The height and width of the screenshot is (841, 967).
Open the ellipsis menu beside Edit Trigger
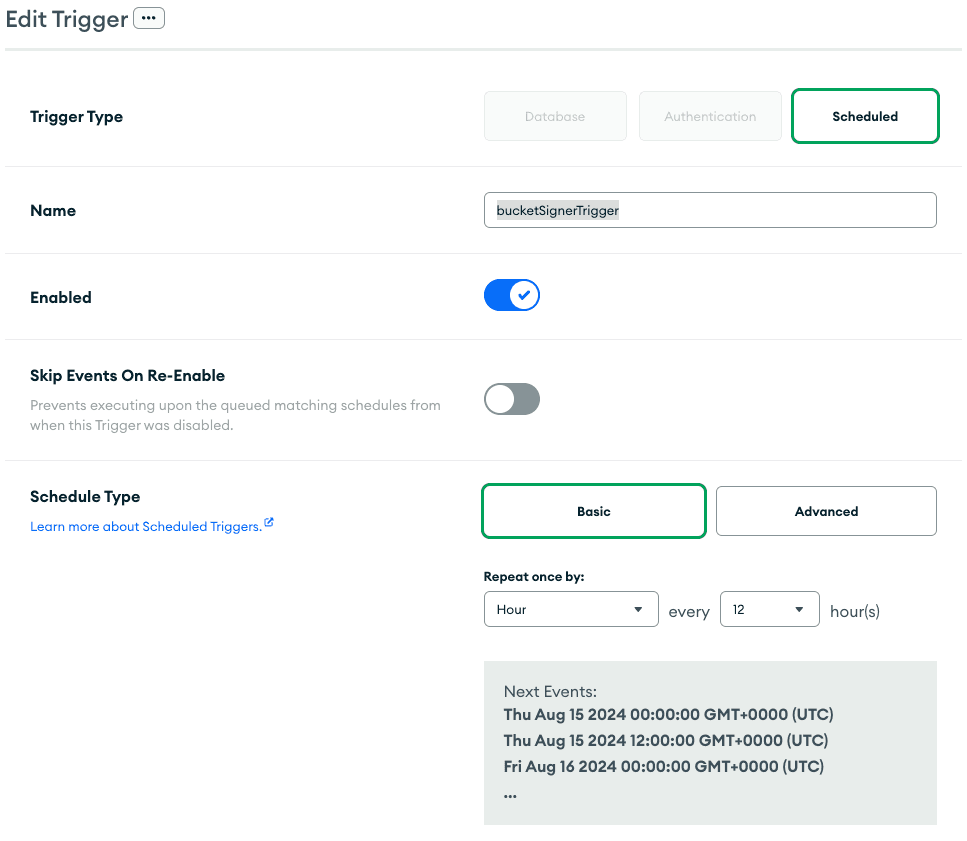[x=148, y=19]
